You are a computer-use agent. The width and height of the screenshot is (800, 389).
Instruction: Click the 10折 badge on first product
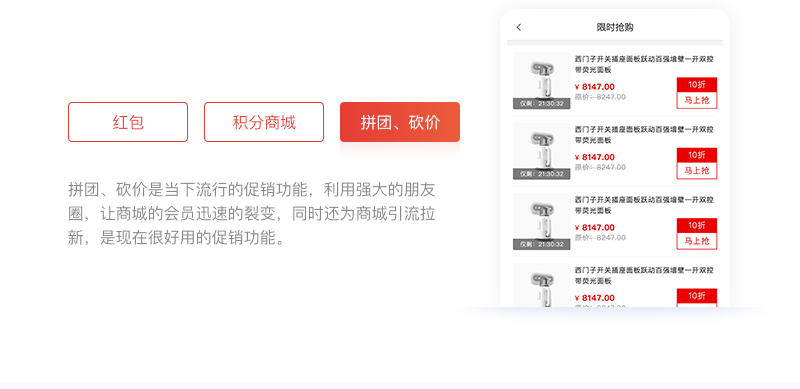pyautogui.click(x=697, y=85)
